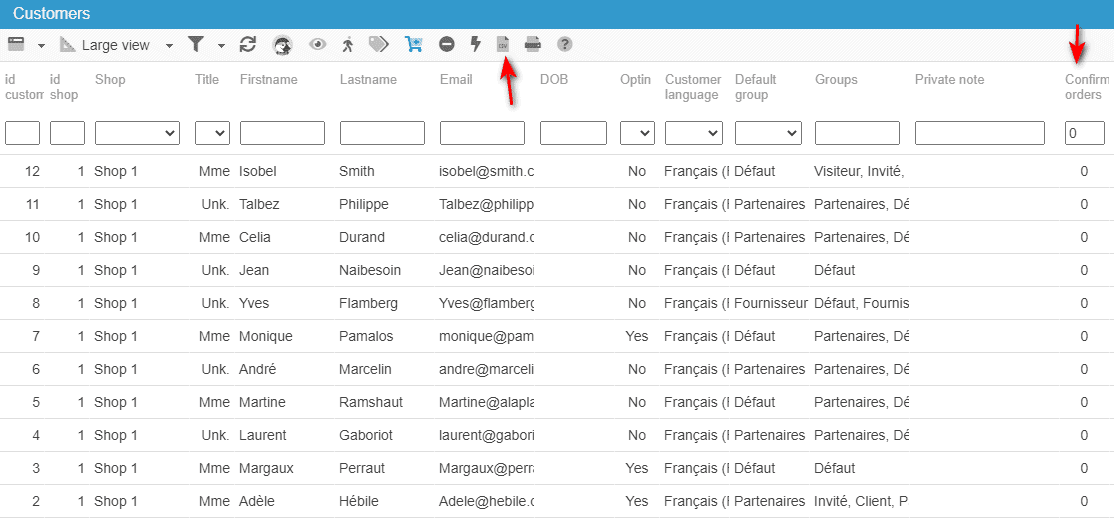The image size is (1114, 521).
Task: Click the Email column header
Action: [x=456, y=80]
